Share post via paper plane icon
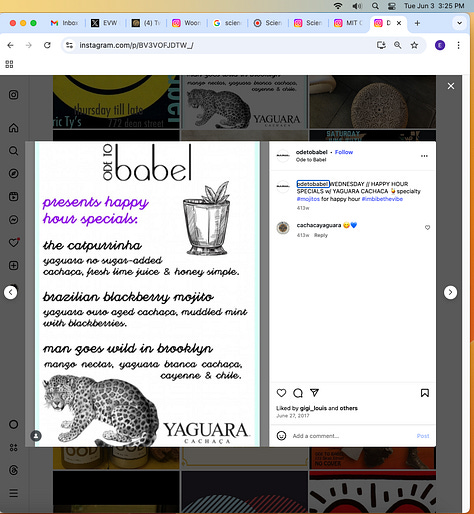Image resolution: width=474 pixels, height=514 pixels. [x=314, y=393]
